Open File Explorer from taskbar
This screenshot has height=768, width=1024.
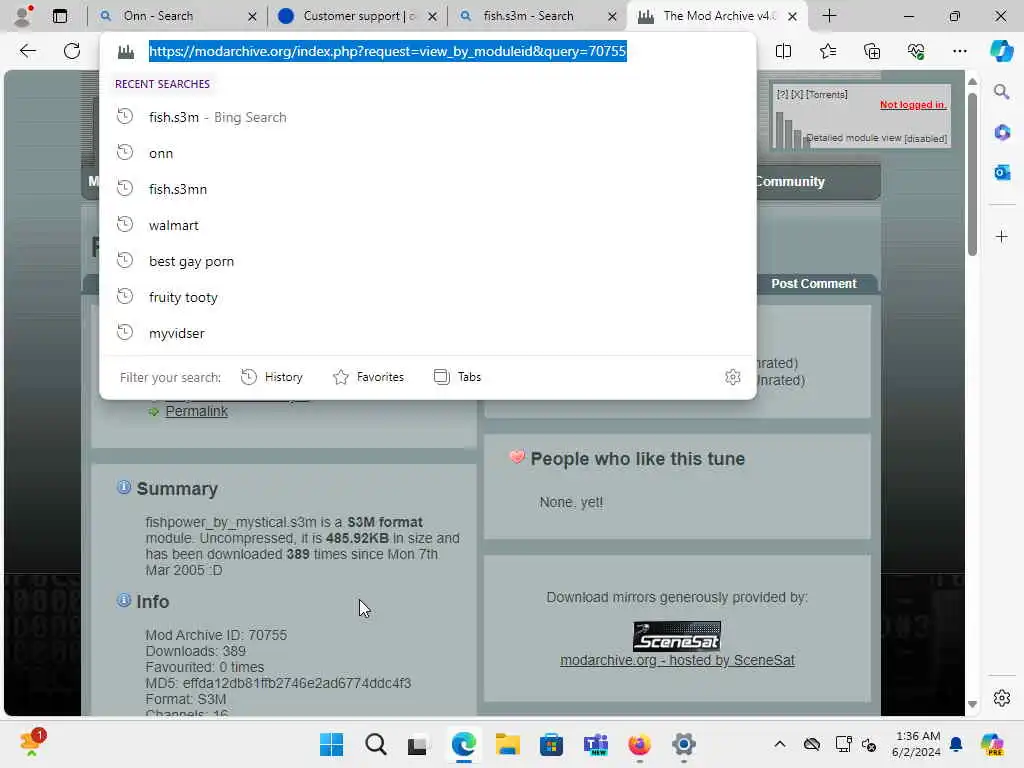point(507,744)
